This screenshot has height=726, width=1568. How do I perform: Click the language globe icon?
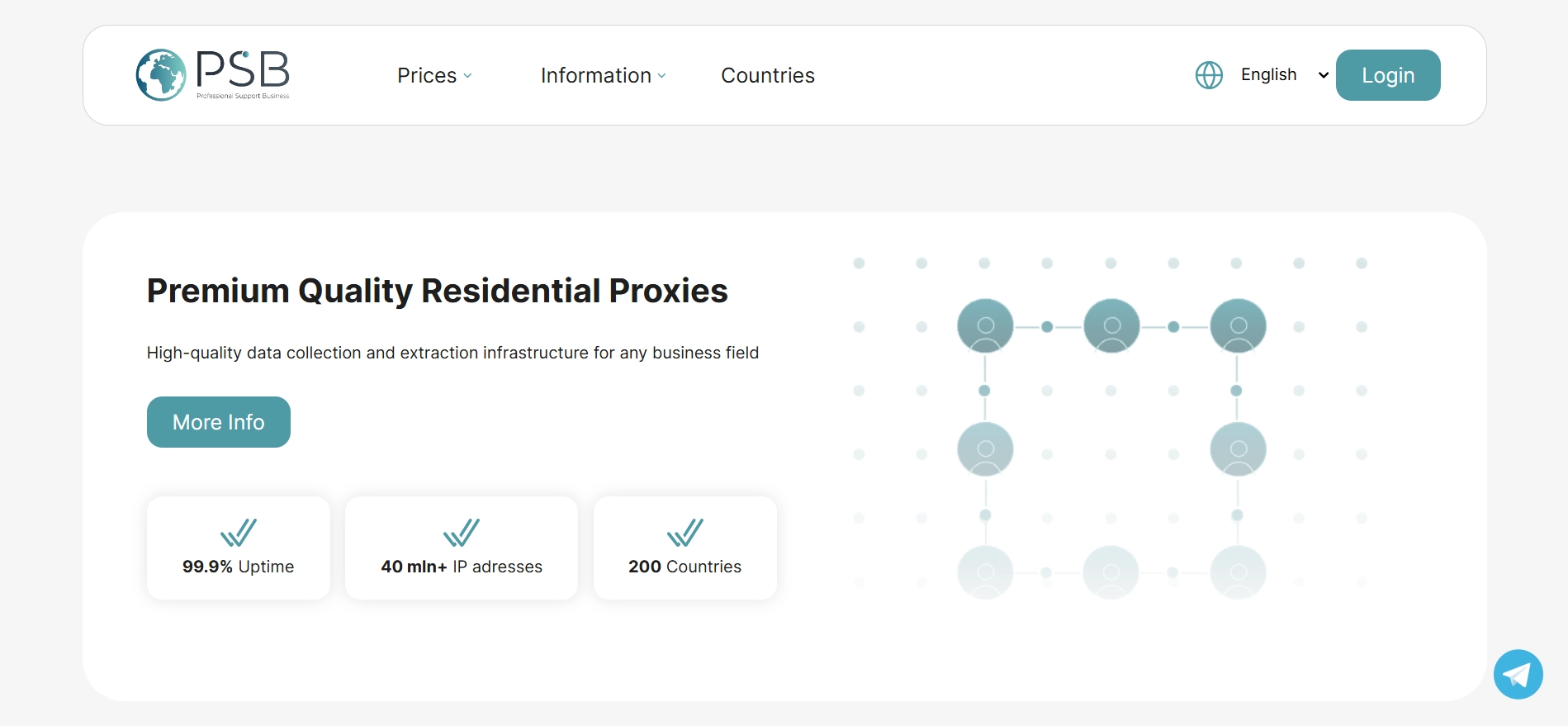[1209, 75]
